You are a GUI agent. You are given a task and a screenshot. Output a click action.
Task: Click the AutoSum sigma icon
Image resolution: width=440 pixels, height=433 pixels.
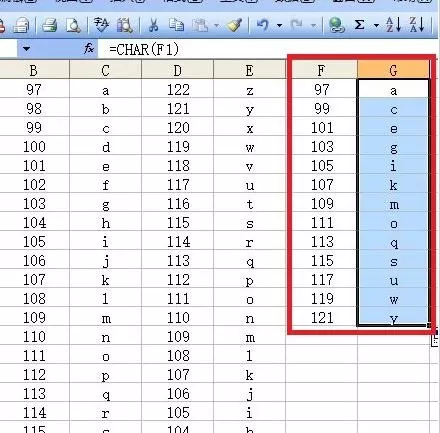point(359,25)
